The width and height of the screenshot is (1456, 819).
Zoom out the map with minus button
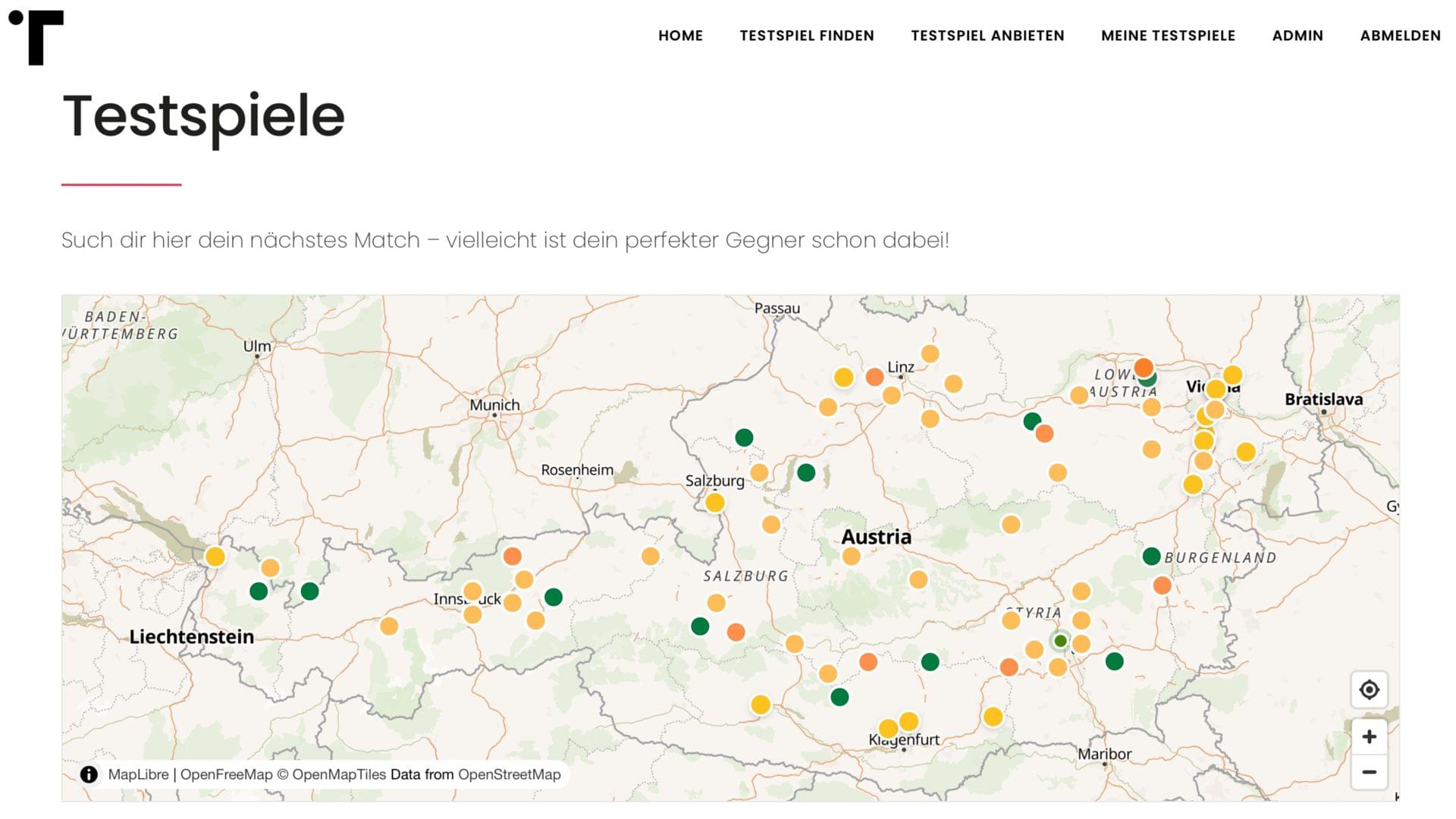(x=1369, y=773)
